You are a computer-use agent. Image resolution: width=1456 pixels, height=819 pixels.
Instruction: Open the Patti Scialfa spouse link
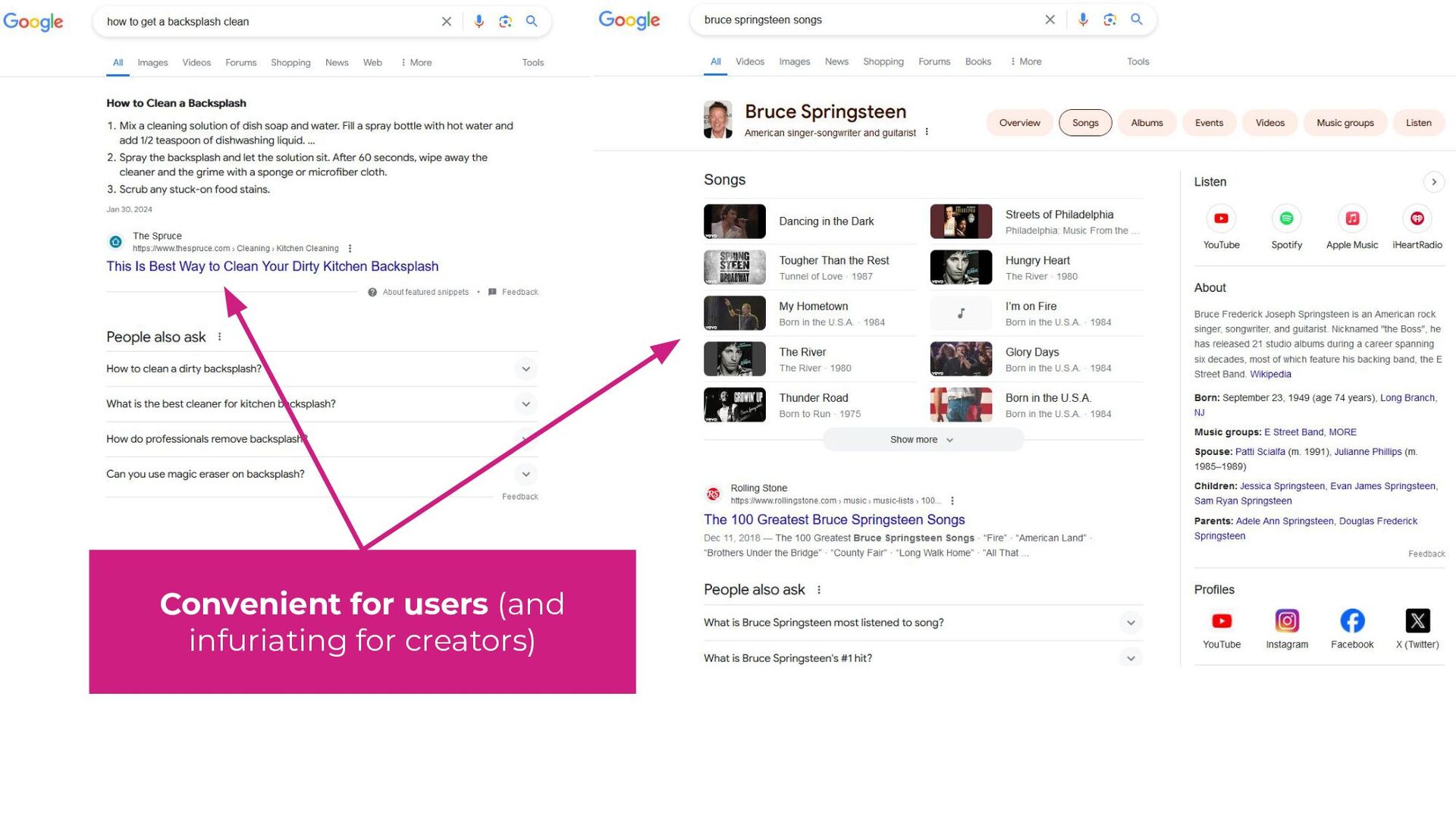(x=1260, y=452)
